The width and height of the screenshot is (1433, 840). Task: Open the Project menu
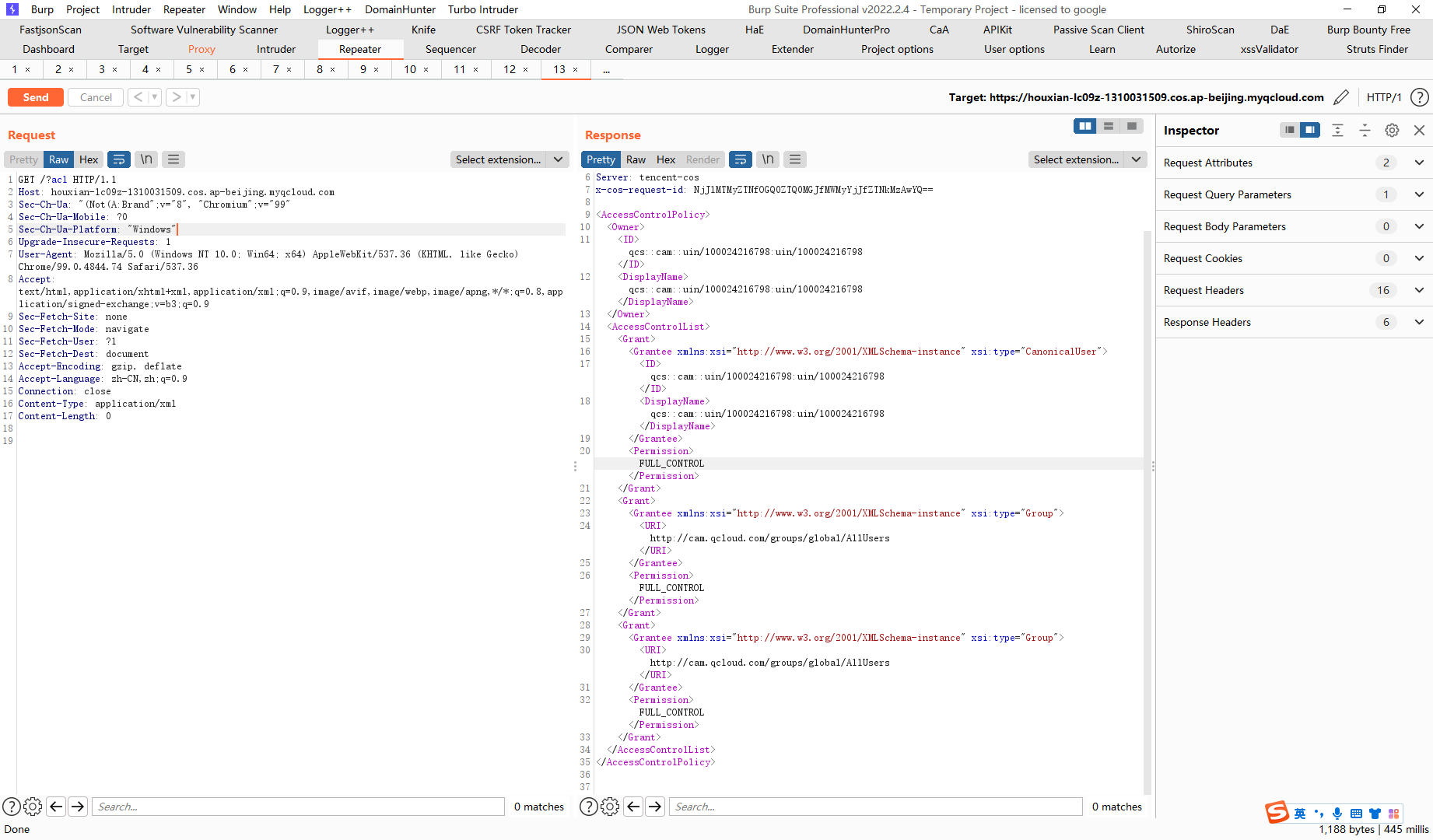(x=82, y=9)
